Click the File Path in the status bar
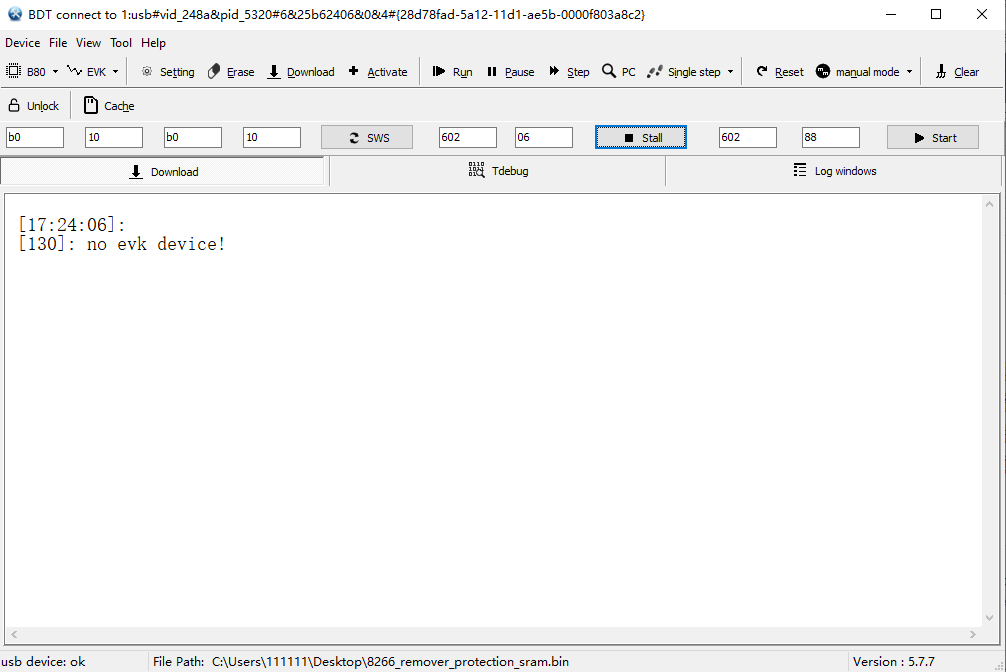1006x672 pixels. pos(361,662)
